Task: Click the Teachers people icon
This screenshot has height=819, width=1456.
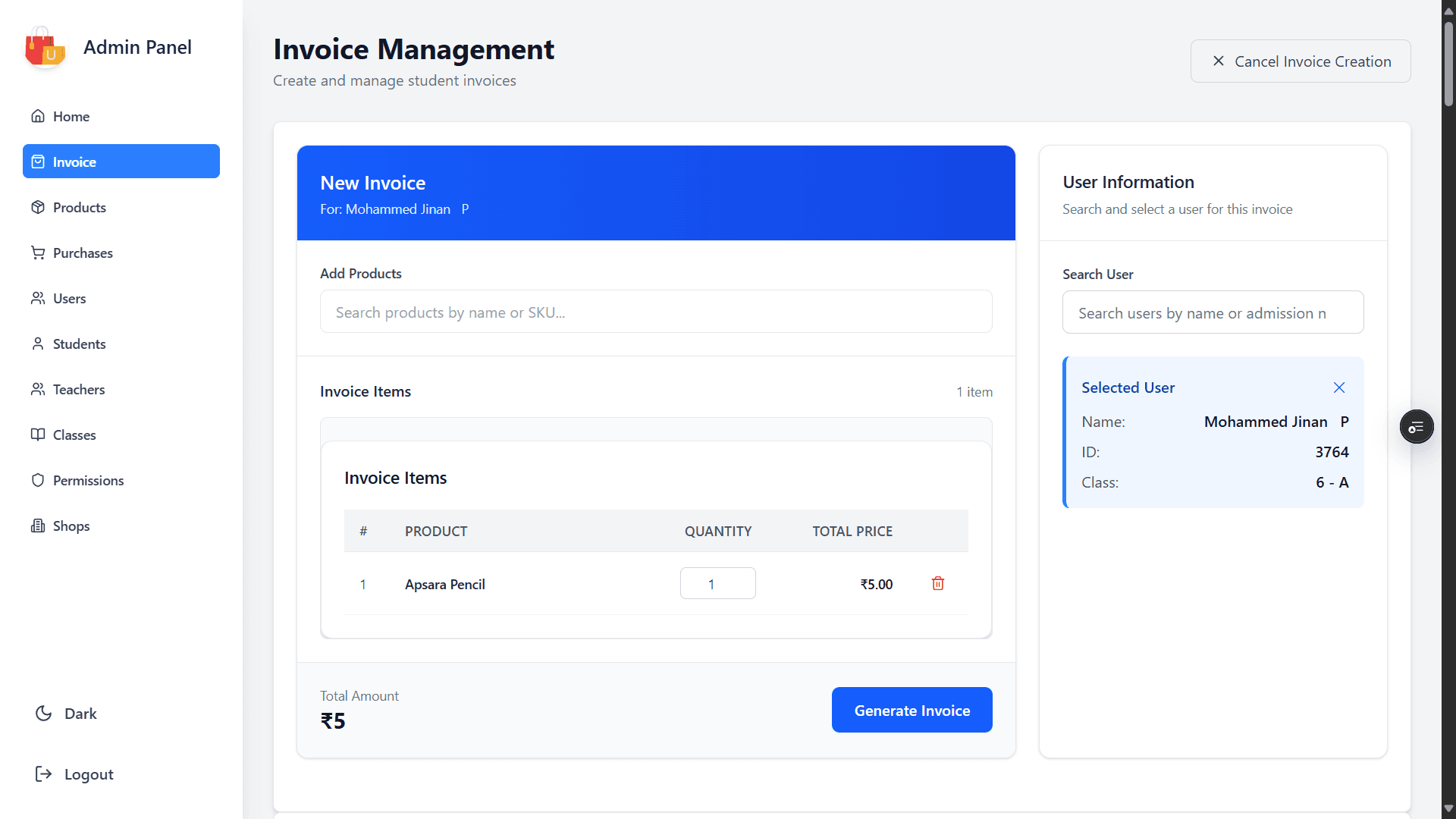Action: 38,389
